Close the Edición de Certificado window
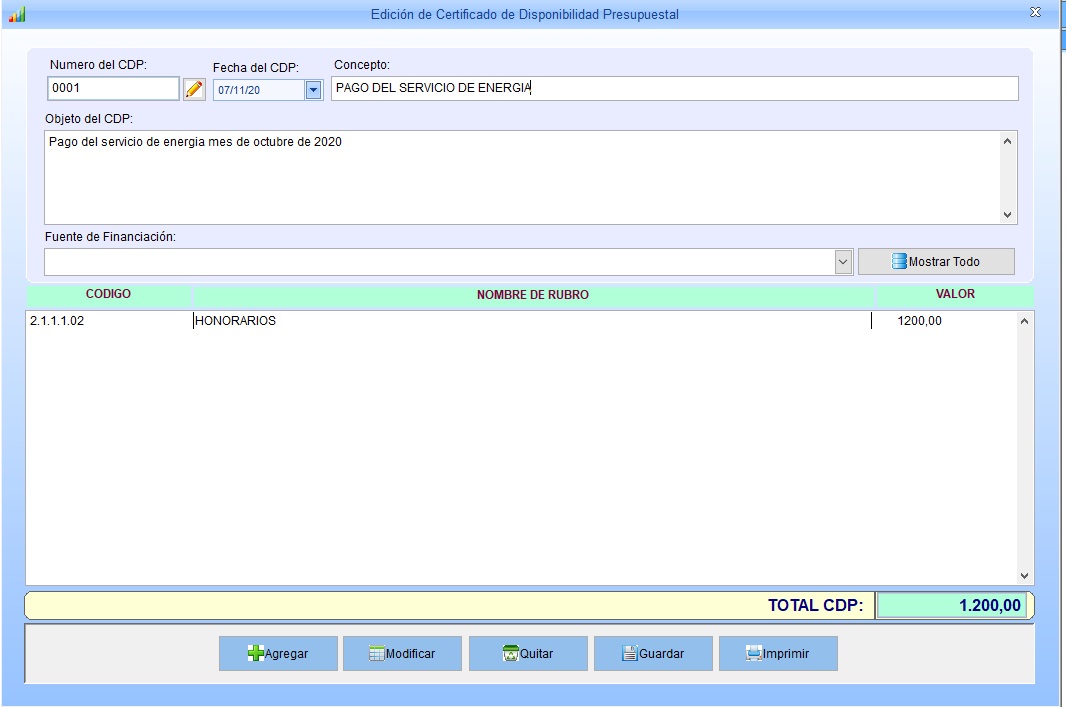1066x707 pixels. (1035, 12)
